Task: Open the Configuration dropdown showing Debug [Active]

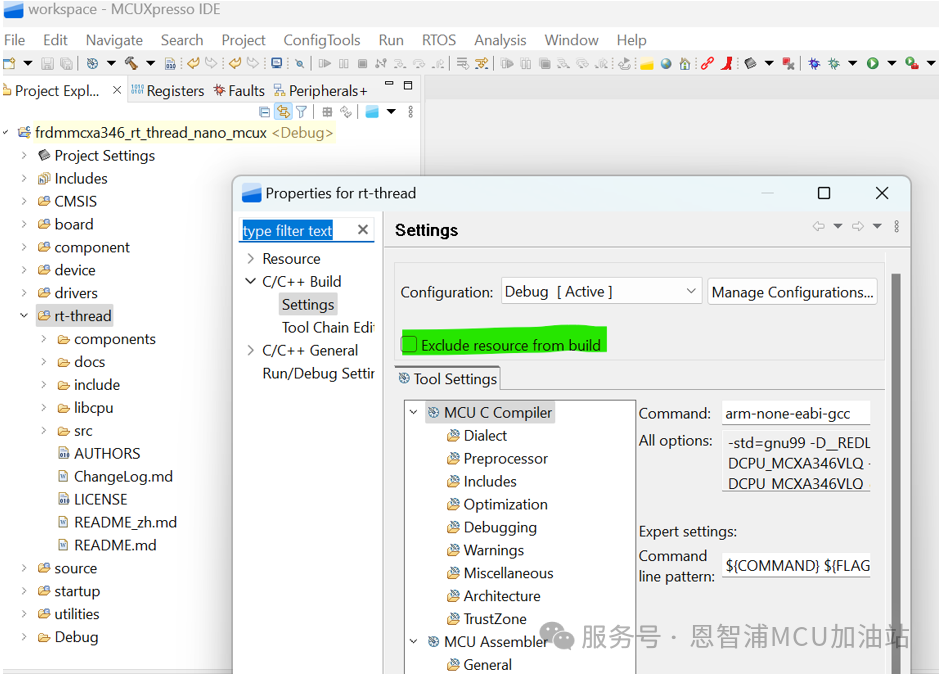Action: point(601,292)
